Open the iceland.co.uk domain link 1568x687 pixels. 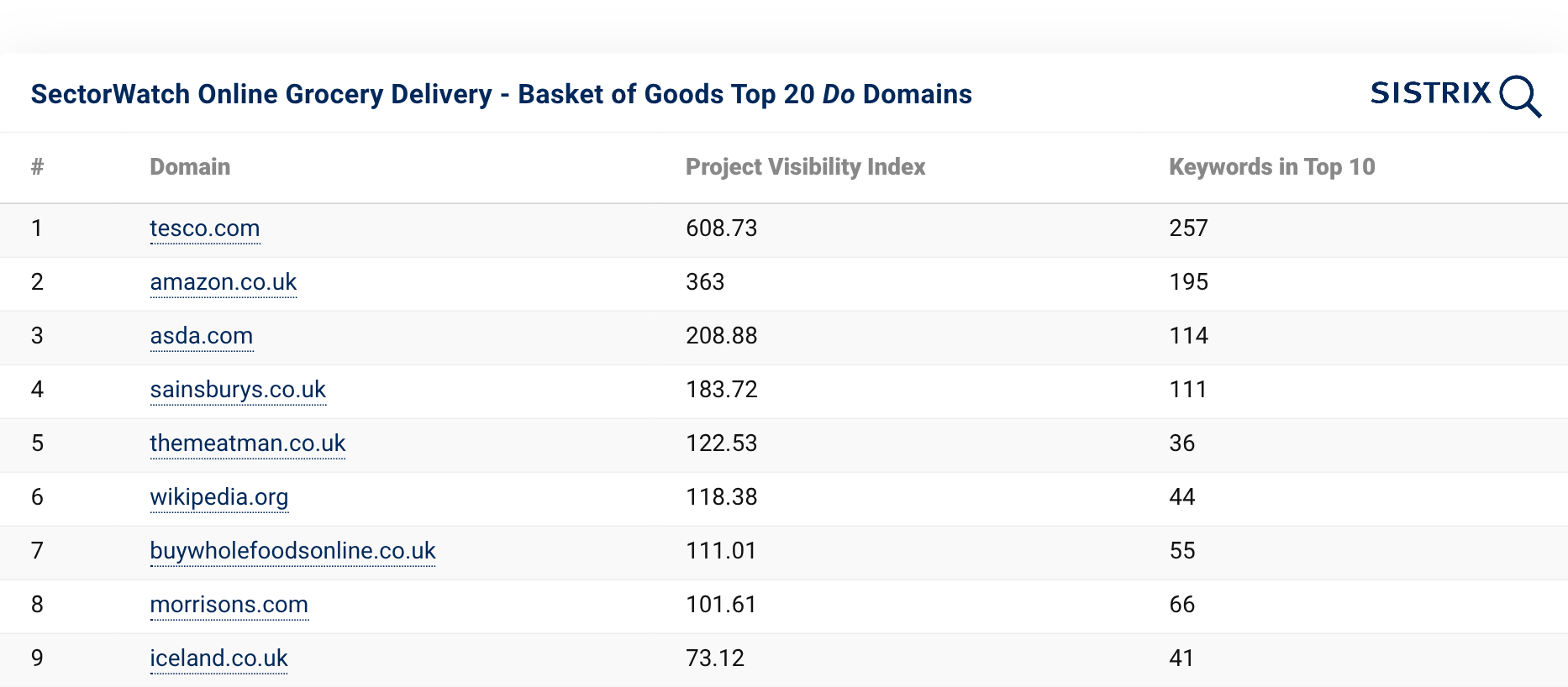[x=219, y=658]
